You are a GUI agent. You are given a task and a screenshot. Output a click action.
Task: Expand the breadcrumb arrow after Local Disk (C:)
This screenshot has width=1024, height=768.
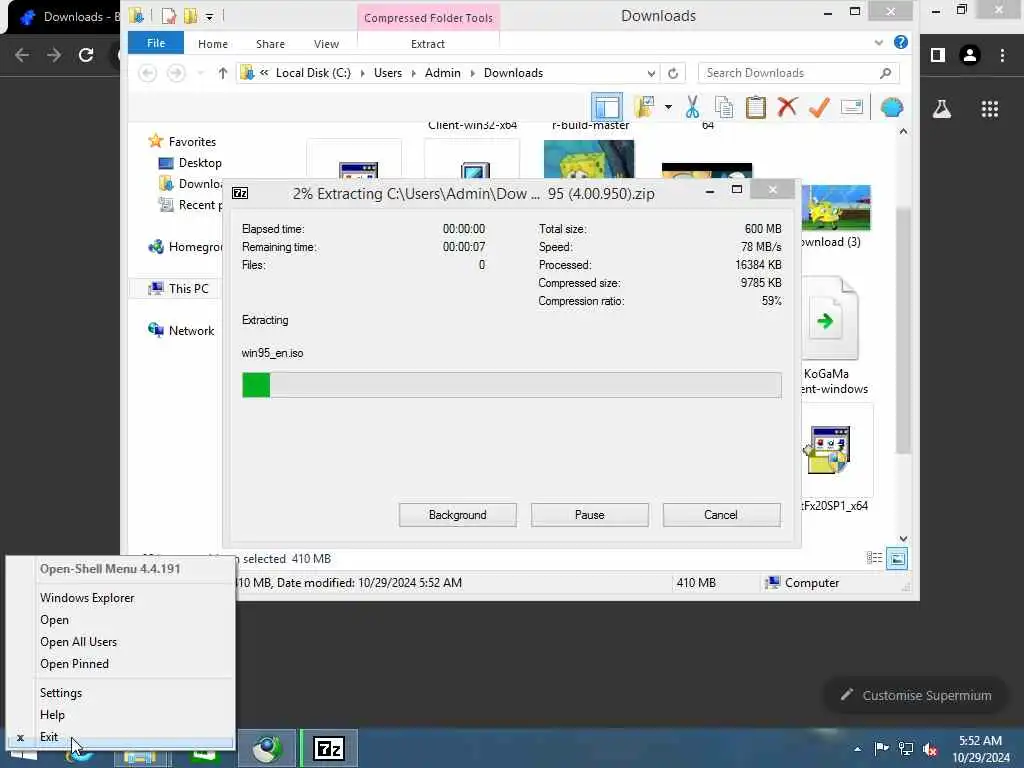pyautogui.click(x=362, y=73)
